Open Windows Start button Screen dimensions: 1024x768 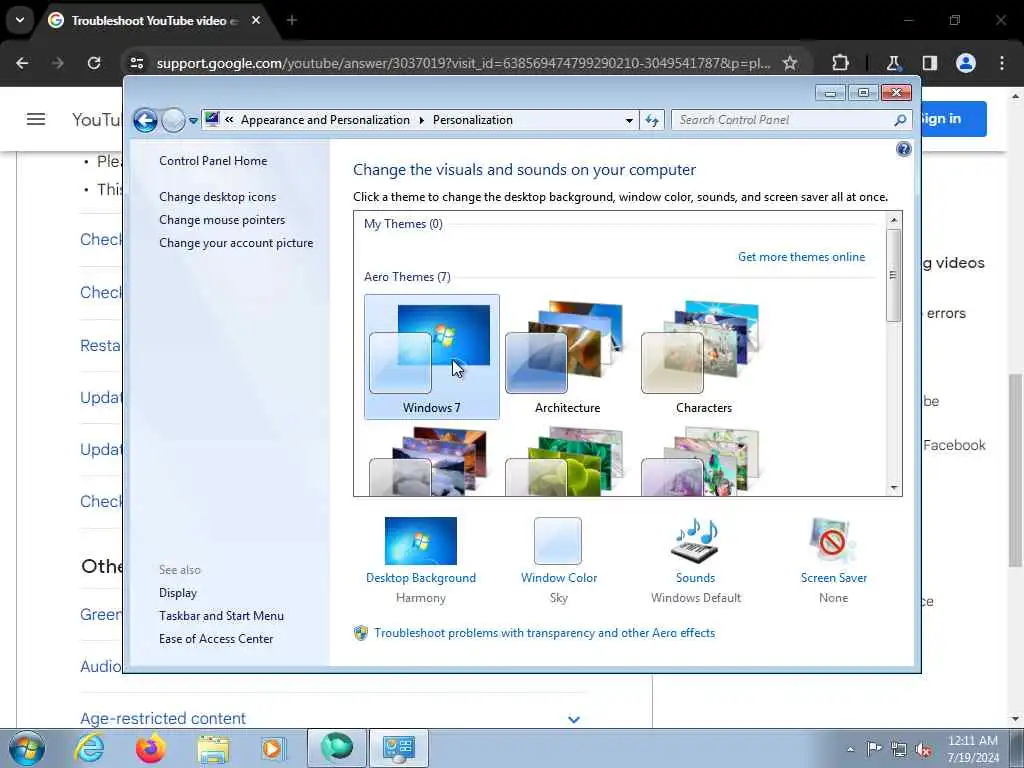click(x=27, y=748)
